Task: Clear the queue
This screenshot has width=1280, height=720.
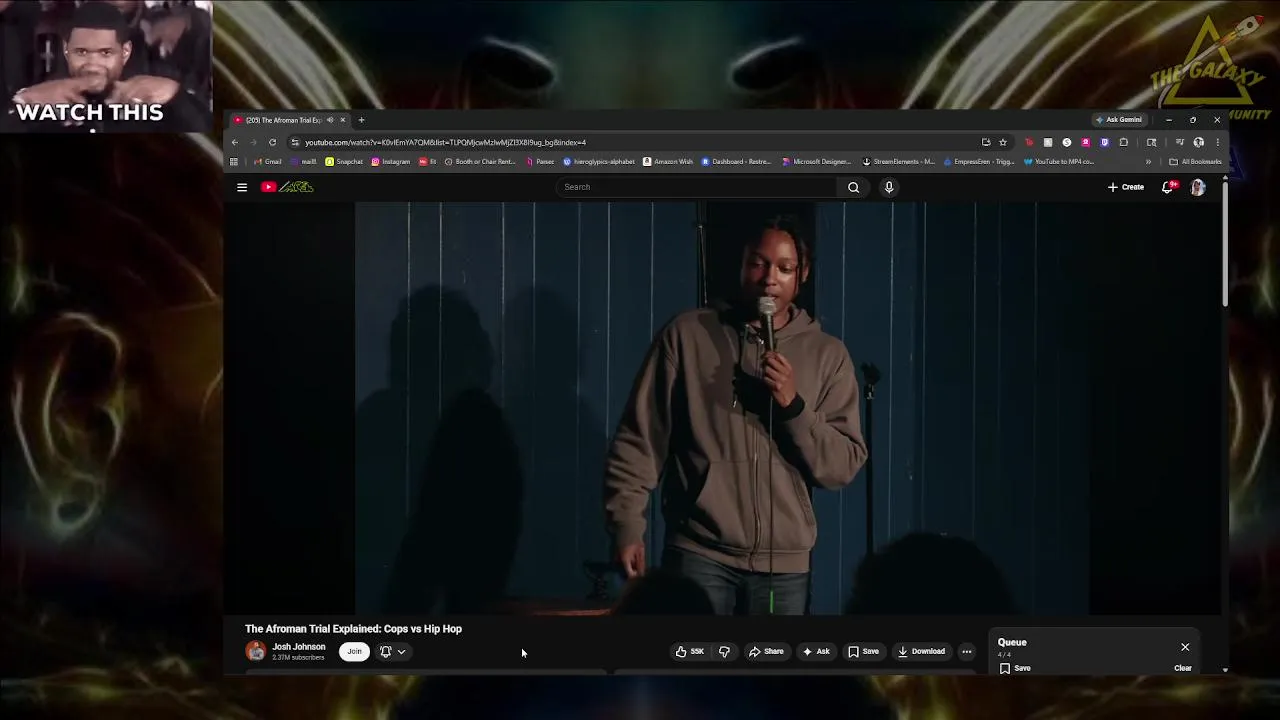Action: pyautogui.click(x=1183, y=668)
